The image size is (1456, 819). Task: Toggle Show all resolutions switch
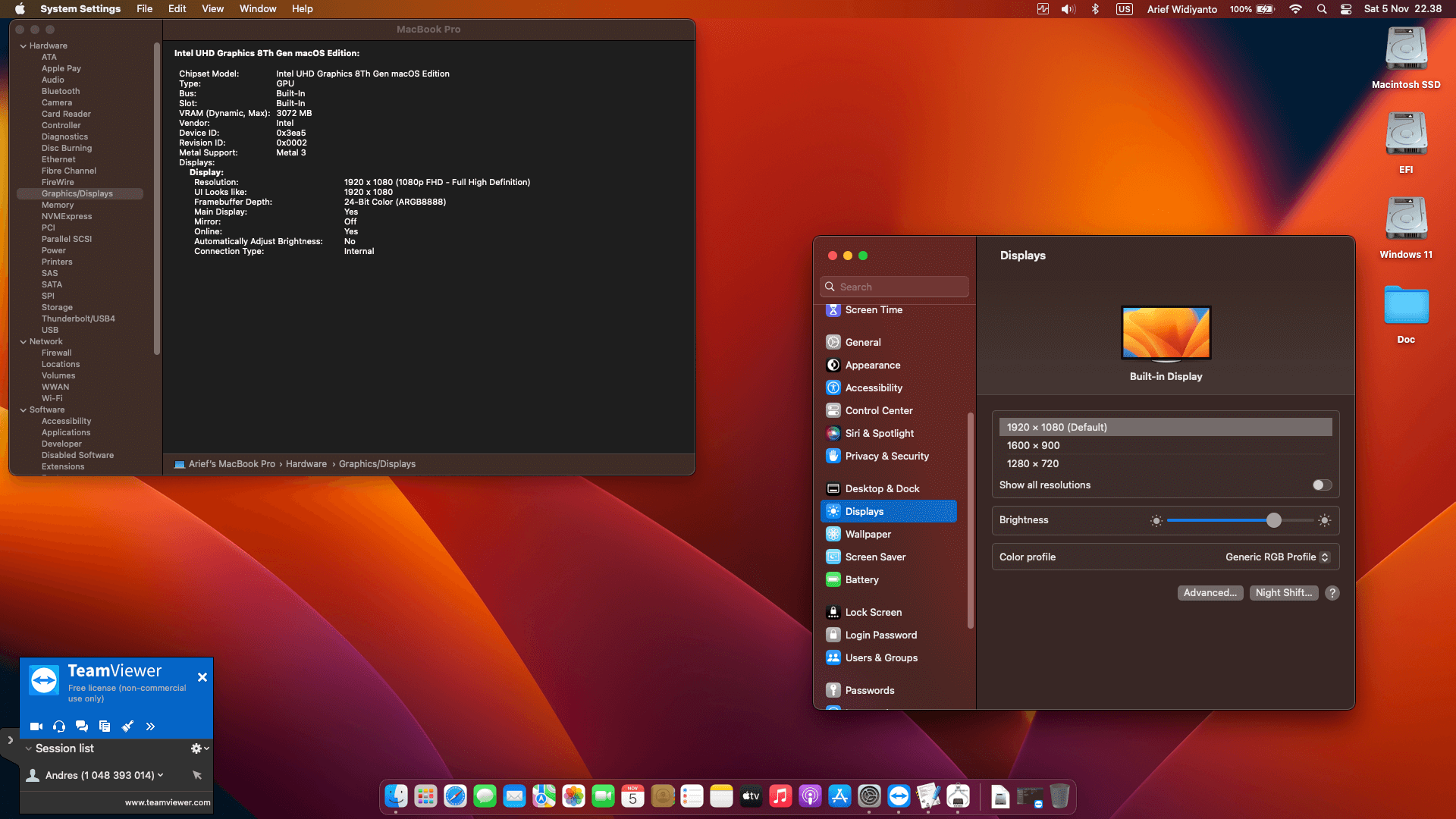(1322, 485)
